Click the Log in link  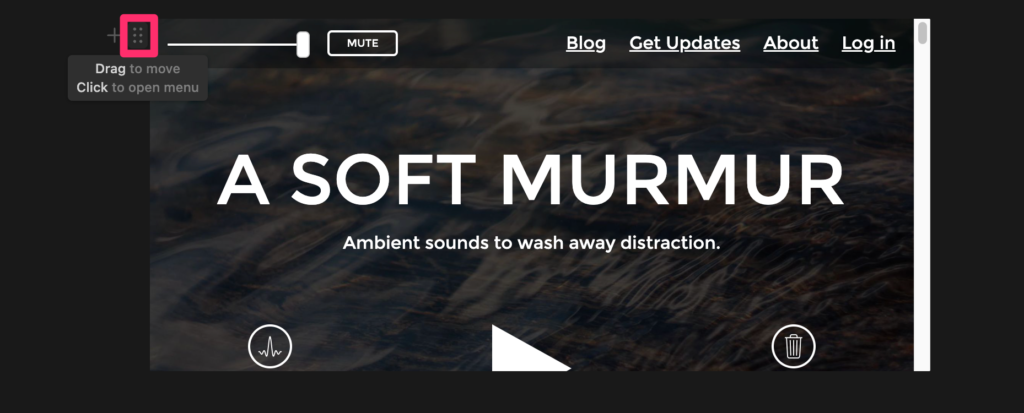869,43
